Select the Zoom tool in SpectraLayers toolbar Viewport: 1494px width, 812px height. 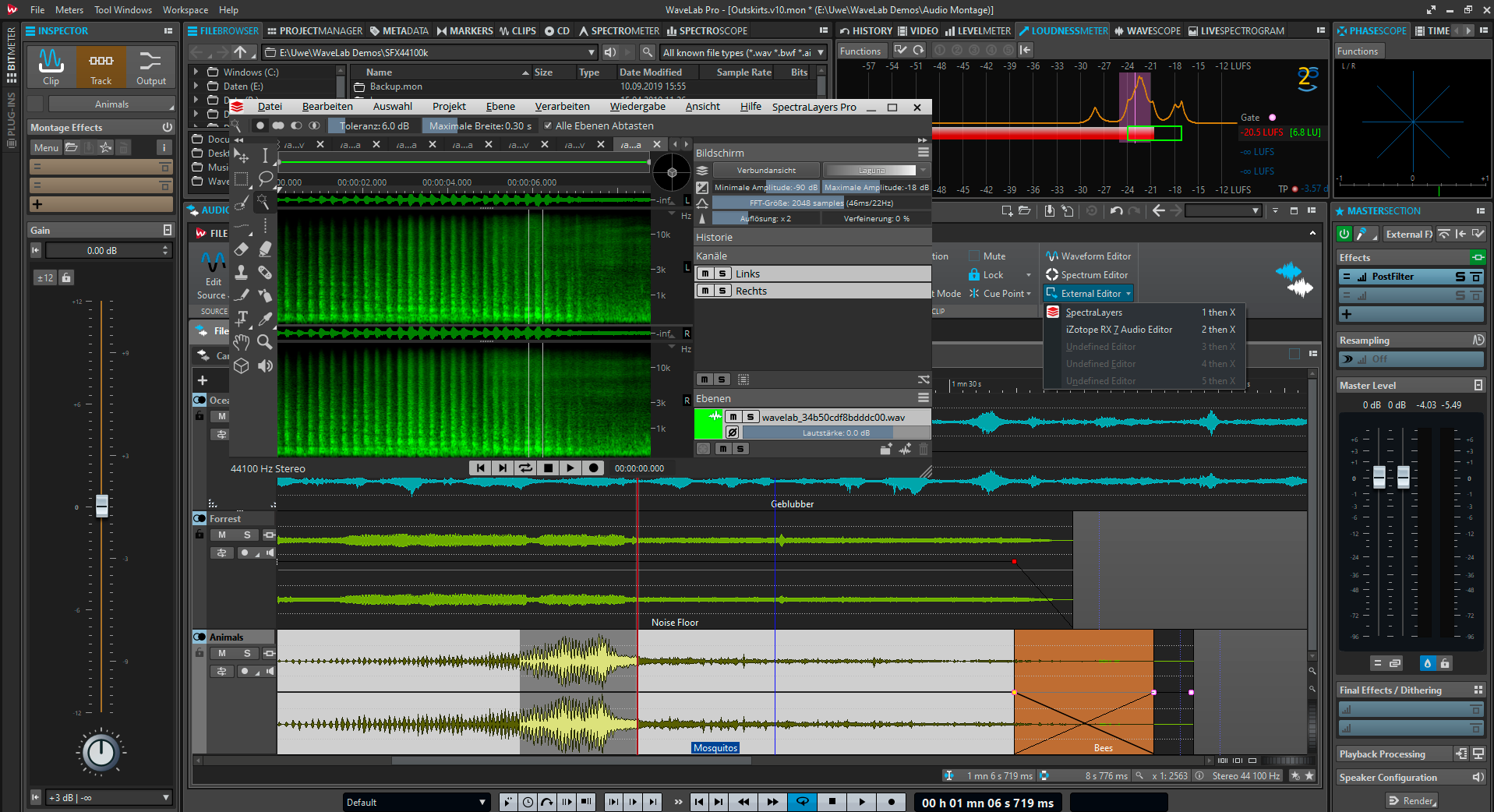point(265,343)
